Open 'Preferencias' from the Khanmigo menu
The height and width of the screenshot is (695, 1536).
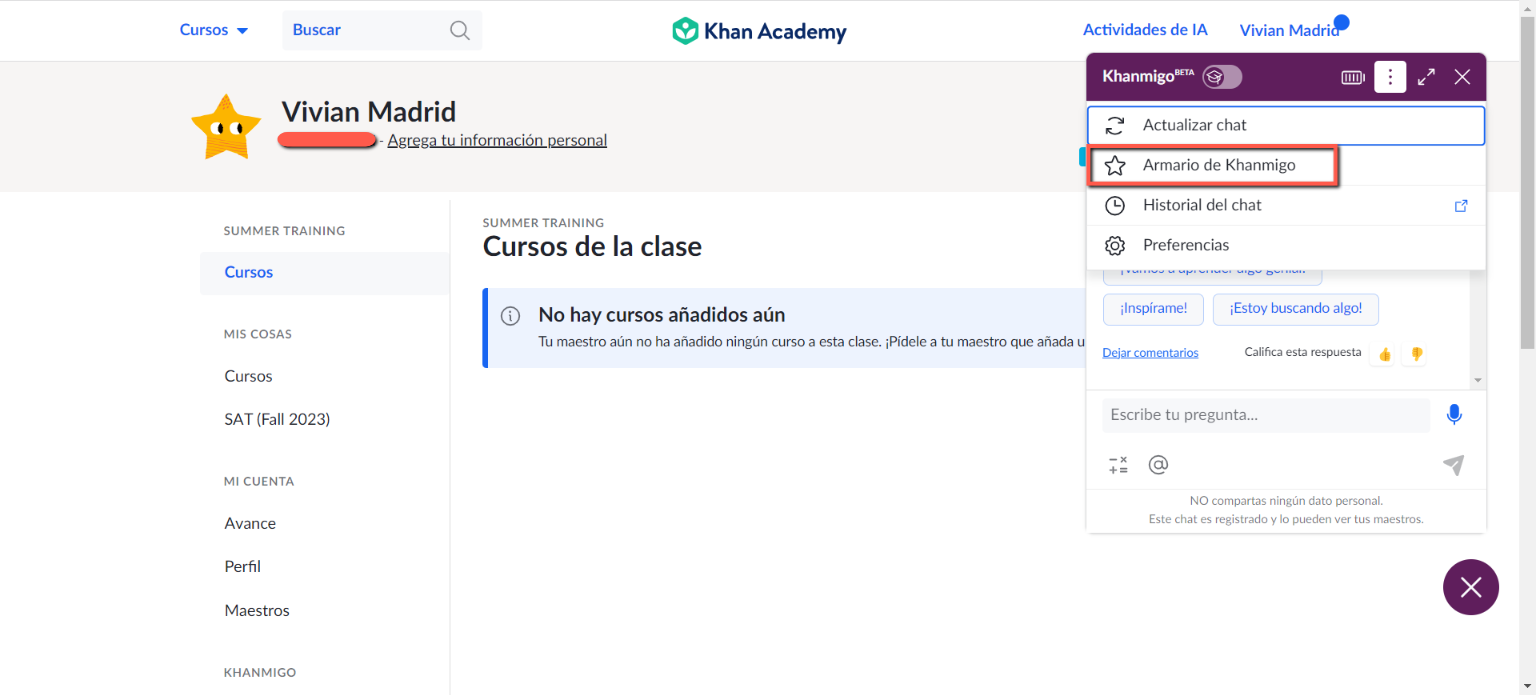point(1286,245)
